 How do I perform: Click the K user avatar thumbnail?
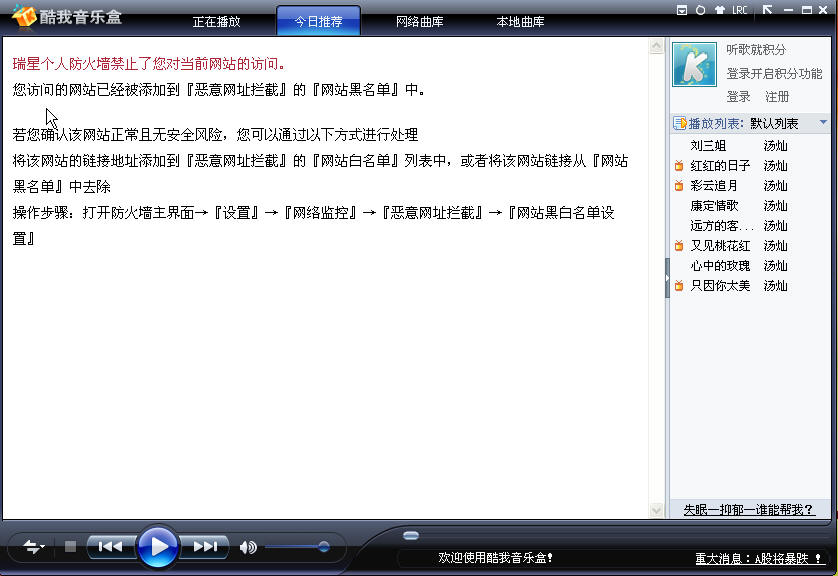[694, 64]
